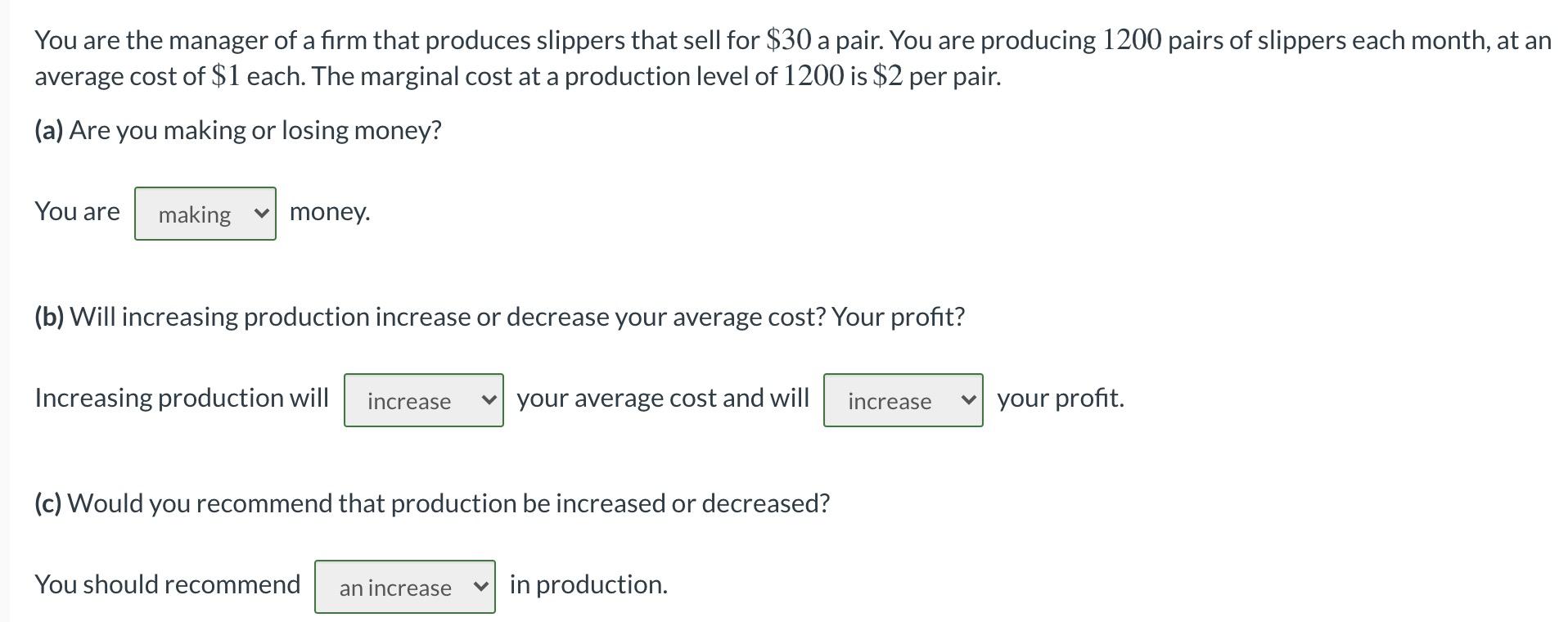The image size is (1568, 622).
Task: Click the chevron arrow on the 'an increase' dropdown
Action: [x=480, y=587]
